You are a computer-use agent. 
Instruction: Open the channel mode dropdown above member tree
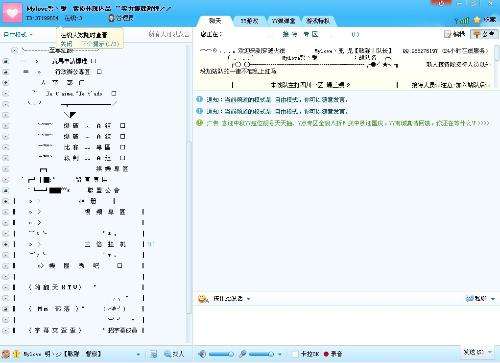point(18,34)
